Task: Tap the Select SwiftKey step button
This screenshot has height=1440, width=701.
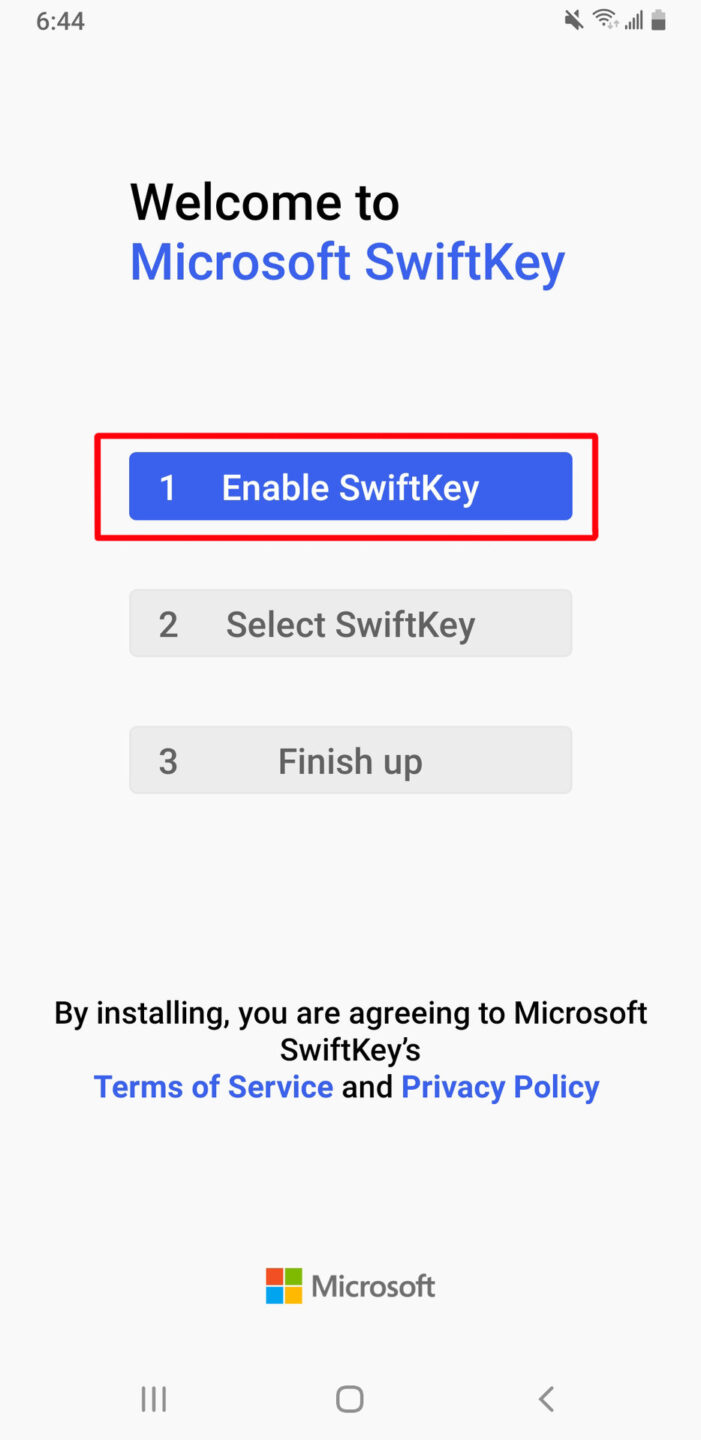Action: tap(350, 624)
